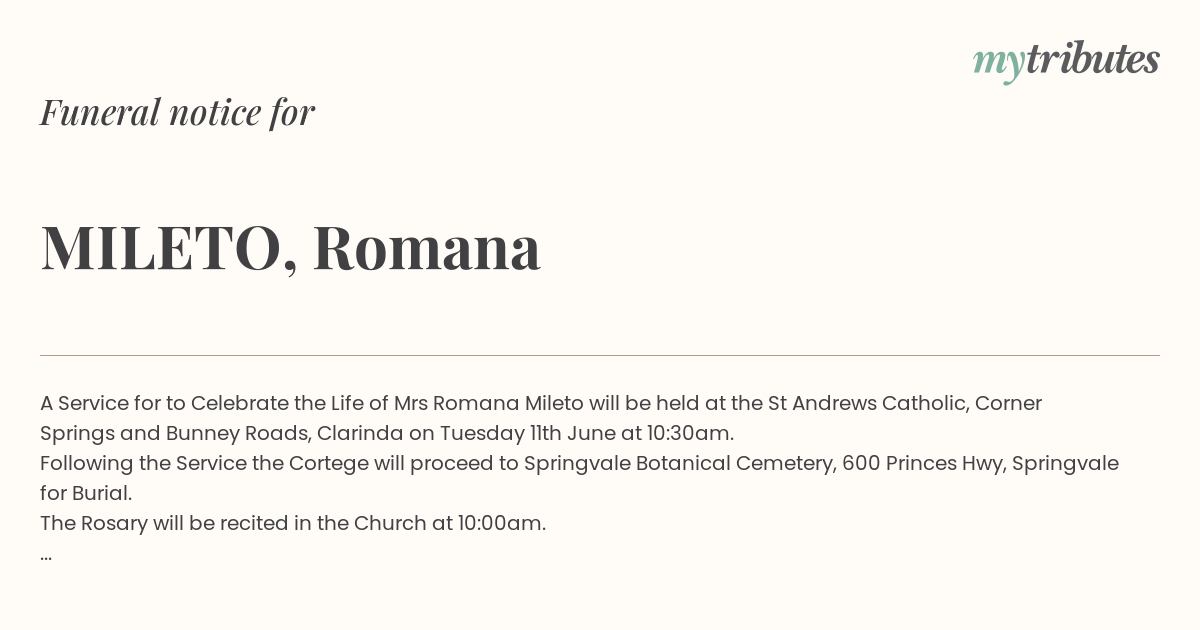The width and height of the screenshot is (1200, 630).
Task: Click the '600 Princes Hwy' address
Action: click(x=921, y=463)
